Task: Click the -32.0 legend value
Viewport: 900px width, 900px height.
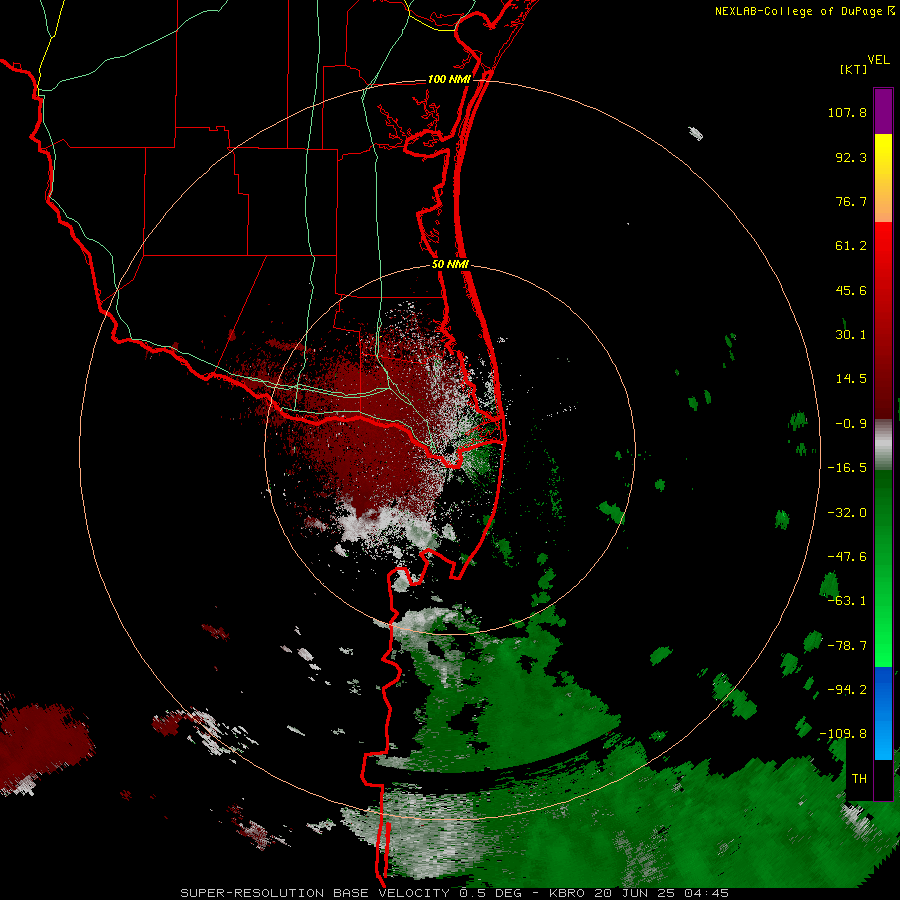Action: (x=847, y=513)
